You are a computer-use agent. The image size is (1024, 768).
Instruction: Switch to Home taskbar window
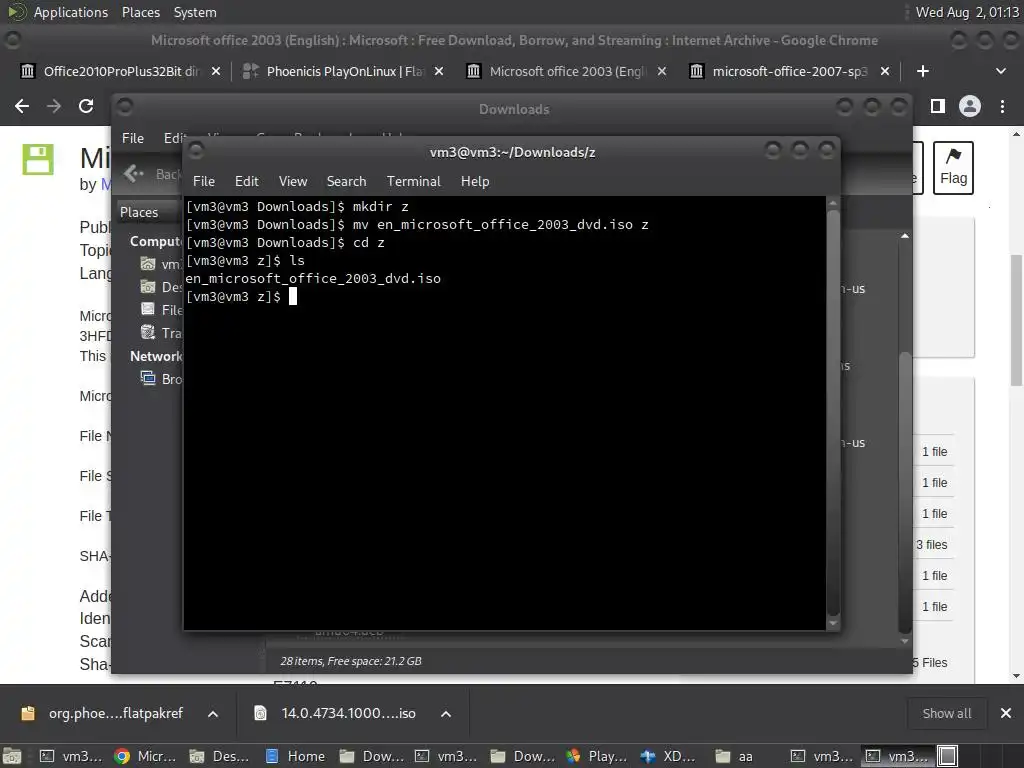click(x=295, y=756)
